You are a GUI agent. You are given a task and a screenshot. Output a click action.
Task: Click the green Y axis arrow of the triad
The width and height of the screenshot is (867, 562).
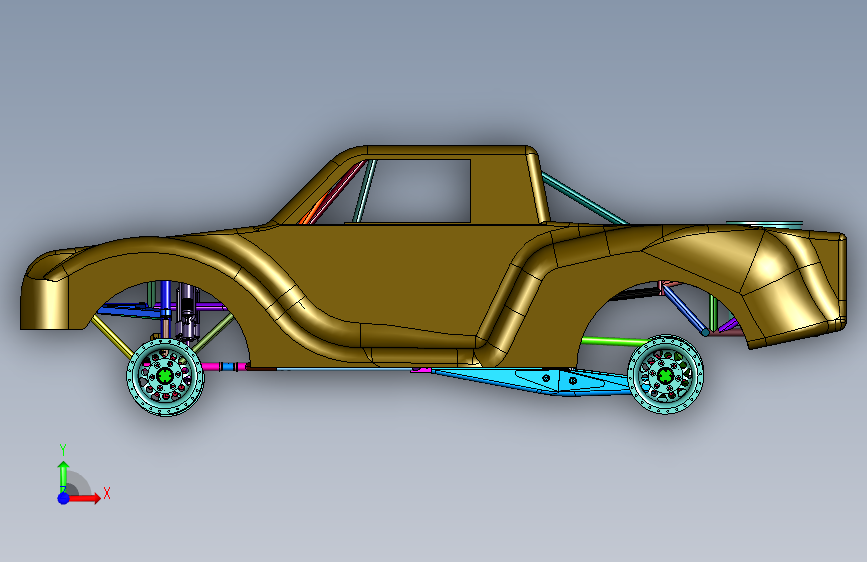[x=63, y=476]
